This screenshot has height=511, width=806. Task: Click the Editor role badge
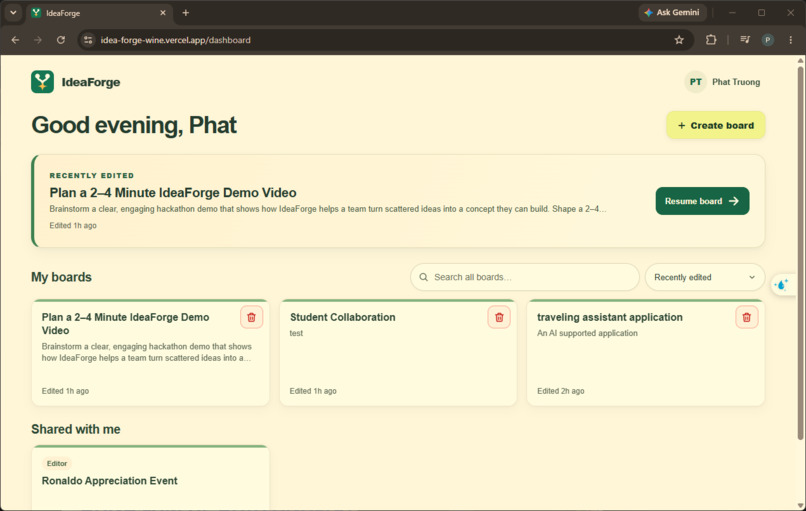pyautogui.click(x=57, y=463)
